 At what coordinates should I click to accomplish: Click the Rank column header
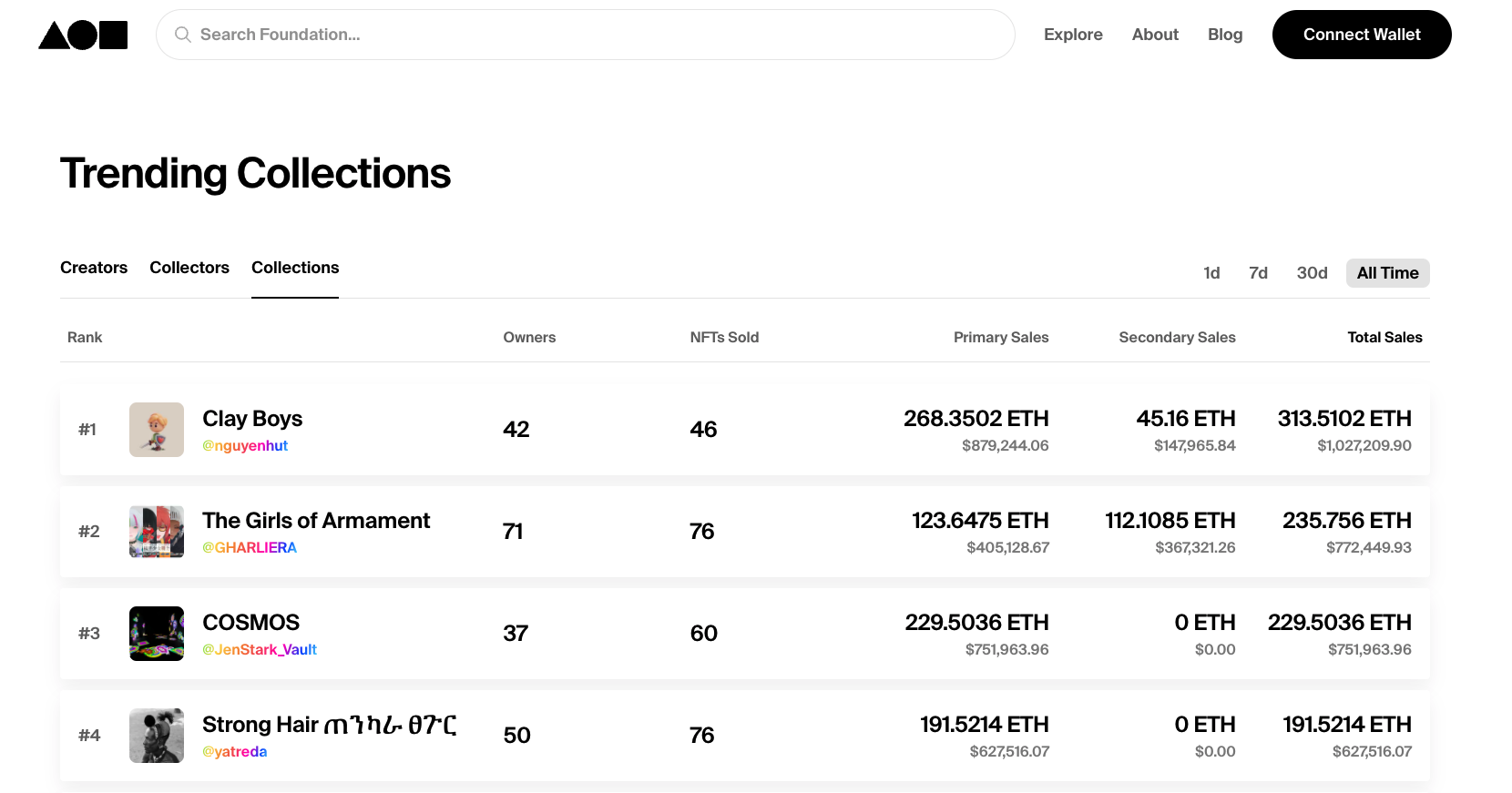point(85,337)
